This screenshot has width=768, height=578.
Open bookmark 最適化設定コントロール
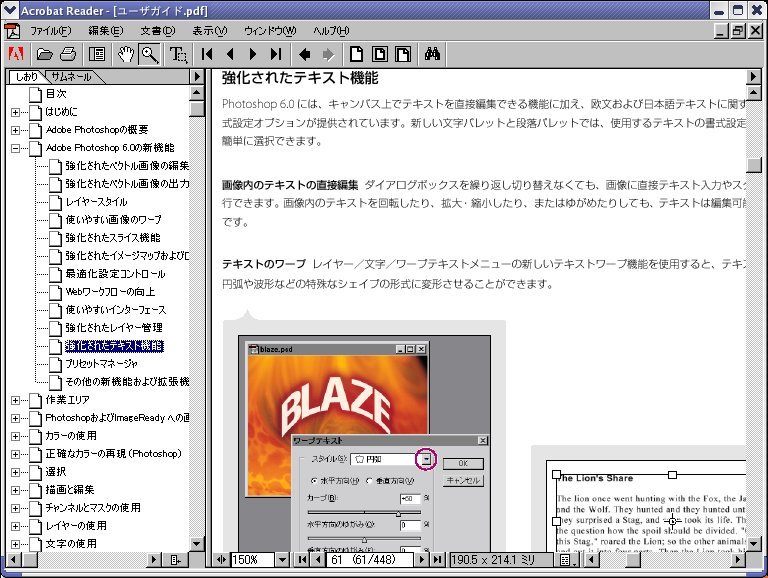(x=116, y=274)
